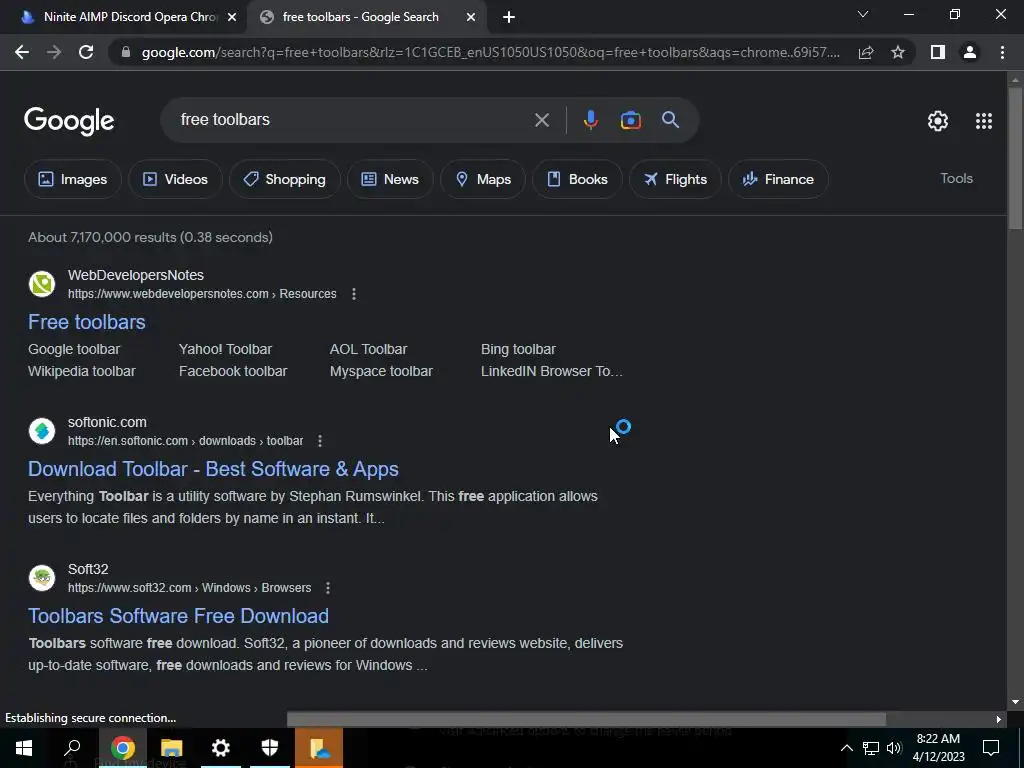Search by image with camera icon
1024x768 pixels.
point(630,120)
